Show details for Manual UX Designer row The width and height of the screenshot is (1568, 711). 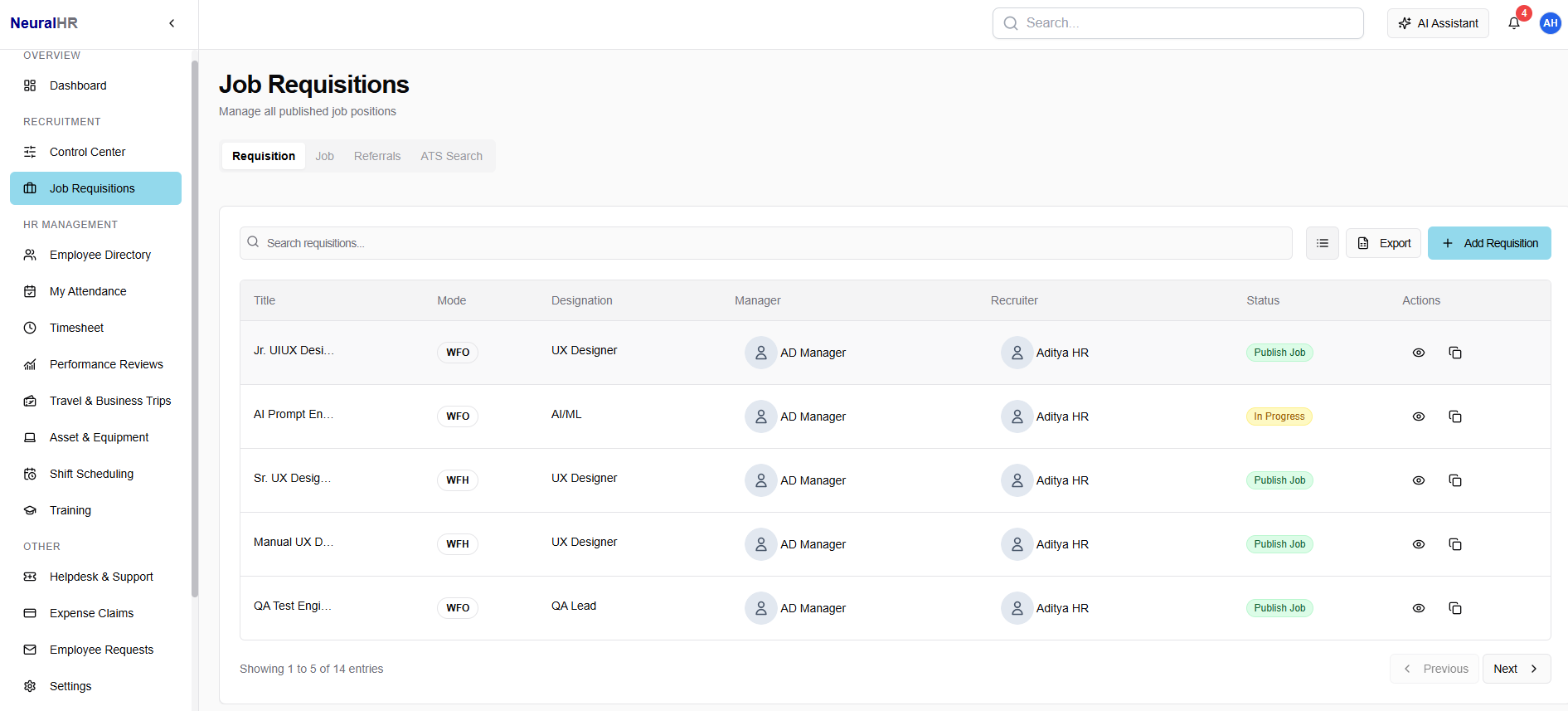(1418, 544)
